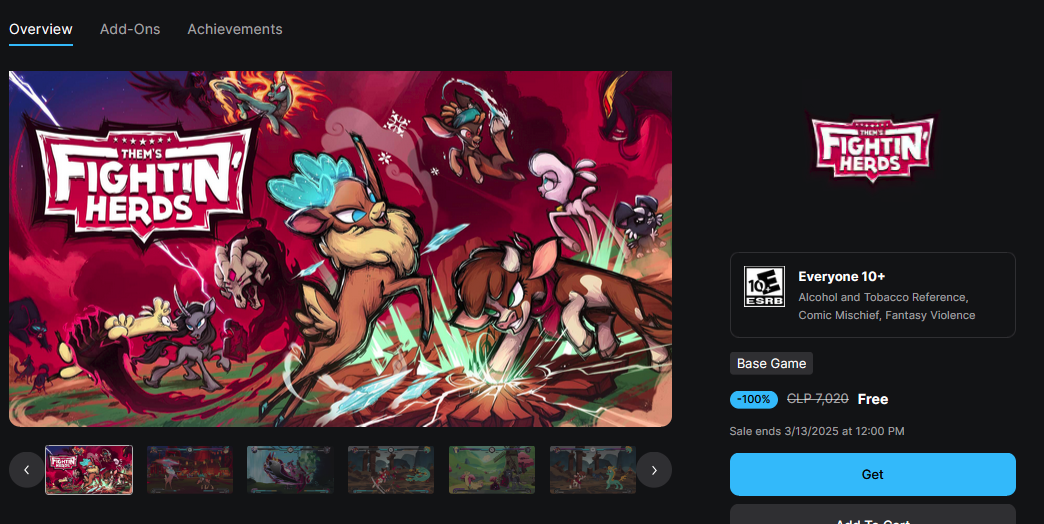Select the key art thumbnail with game logo
The height and width of the screenshot is (524, 1044).
pyautogui.click(x=89, y=470)
